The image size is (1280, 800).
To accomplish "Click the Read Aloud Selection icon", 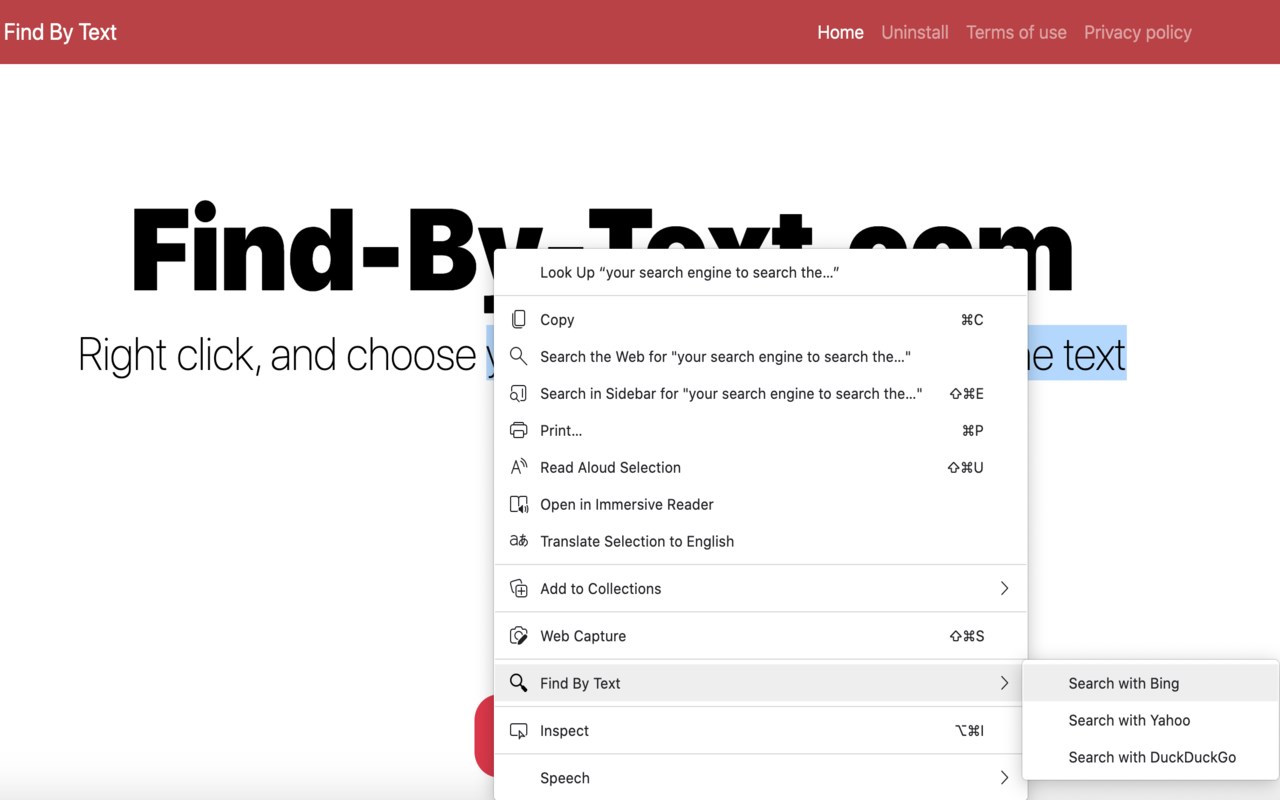I will coord(518,468).
